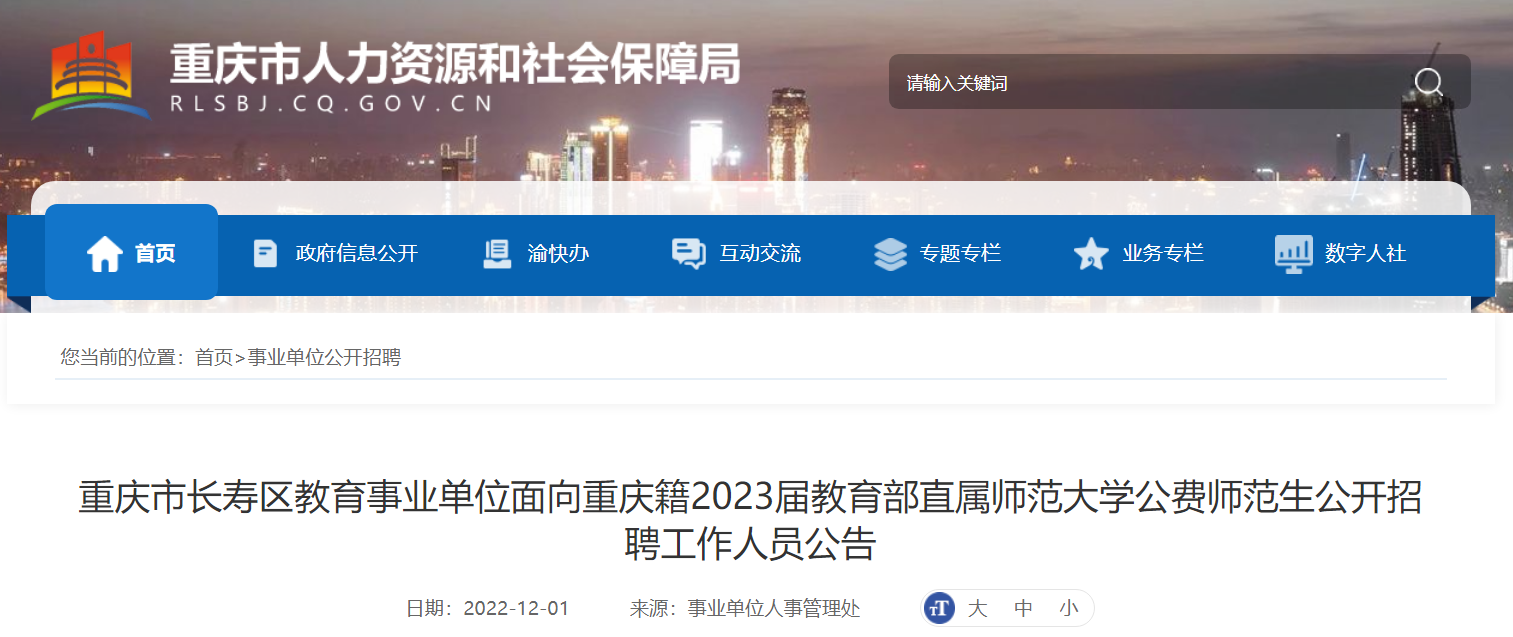The image size is (1513, 637).
Task: Click the 专题专栏 layers icon
Action: [890, 254]
